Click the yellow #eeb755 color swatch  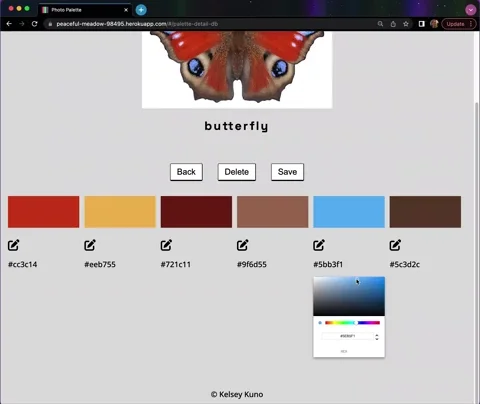(x=120, y=212)
